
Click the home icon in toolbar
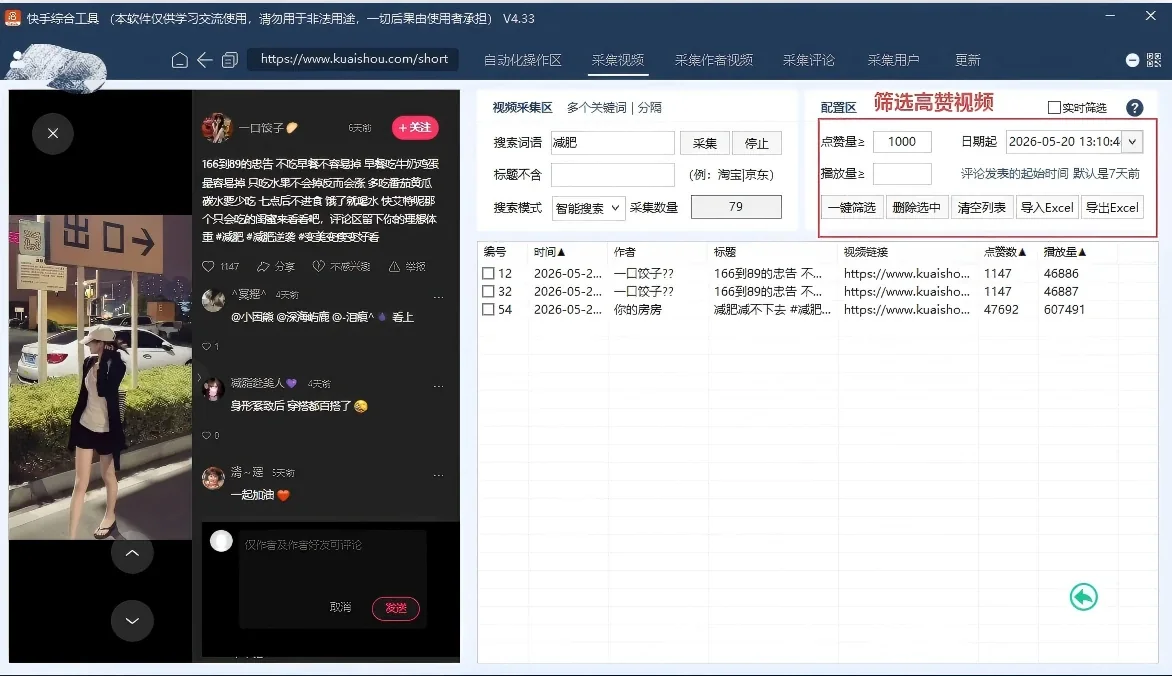pos(179,60)
